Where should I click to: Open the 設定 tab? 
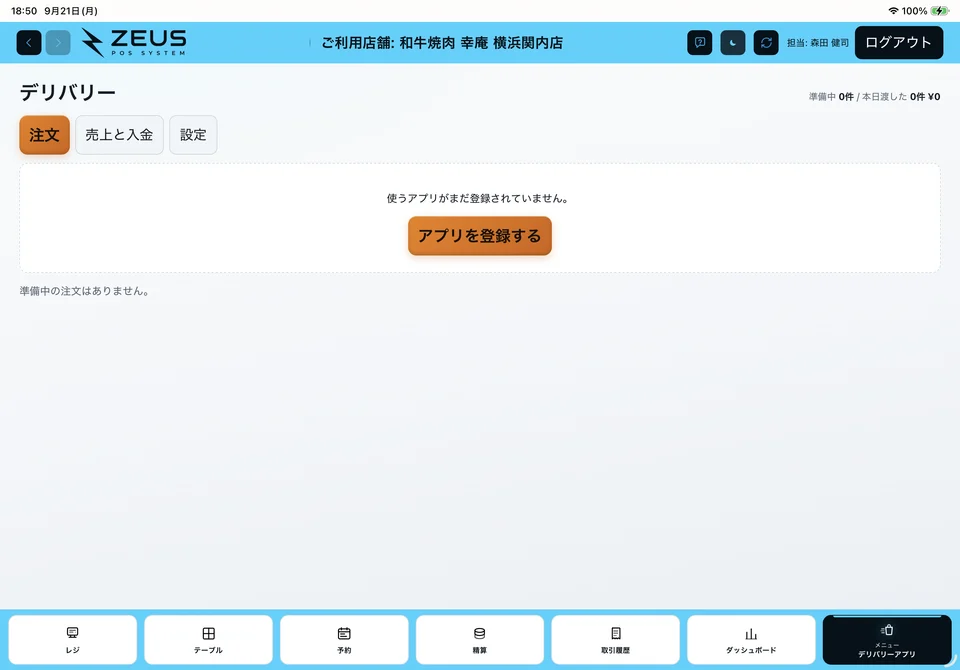tap(193, 135)
